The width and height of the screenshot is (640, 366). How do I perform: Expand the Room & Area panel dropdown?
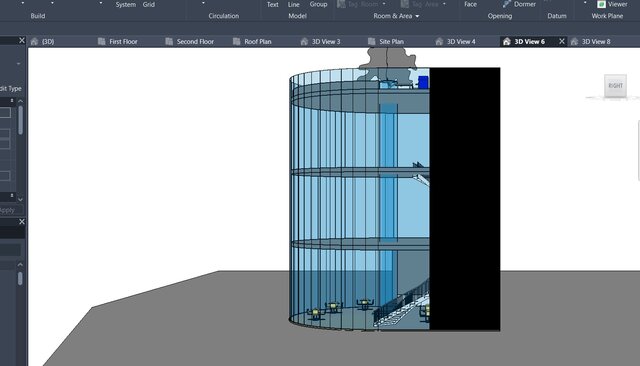(417, 16)
